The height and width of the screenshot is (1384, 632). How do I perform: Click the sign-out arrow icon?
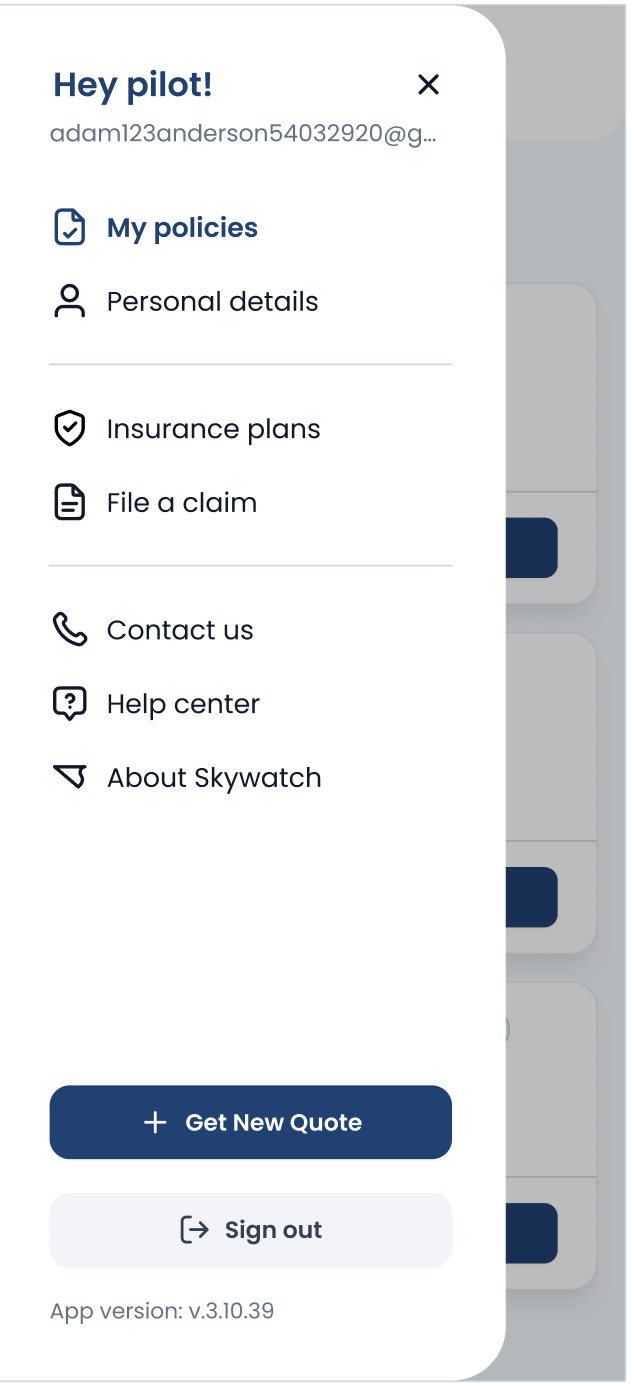pyautogui.click(x=194, y=1230)
